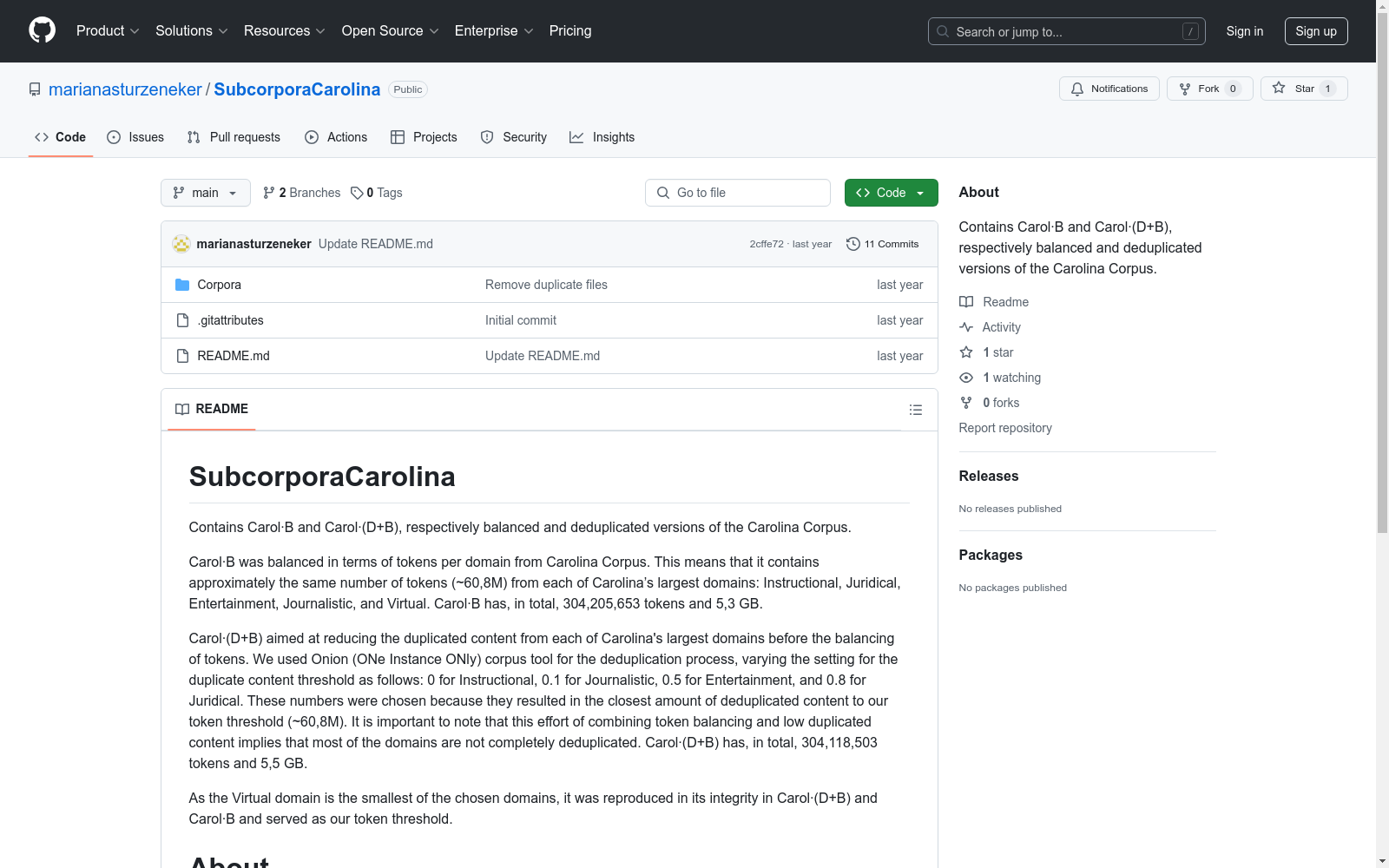
Task: View the 0 forks link
Action: [990, 403]
